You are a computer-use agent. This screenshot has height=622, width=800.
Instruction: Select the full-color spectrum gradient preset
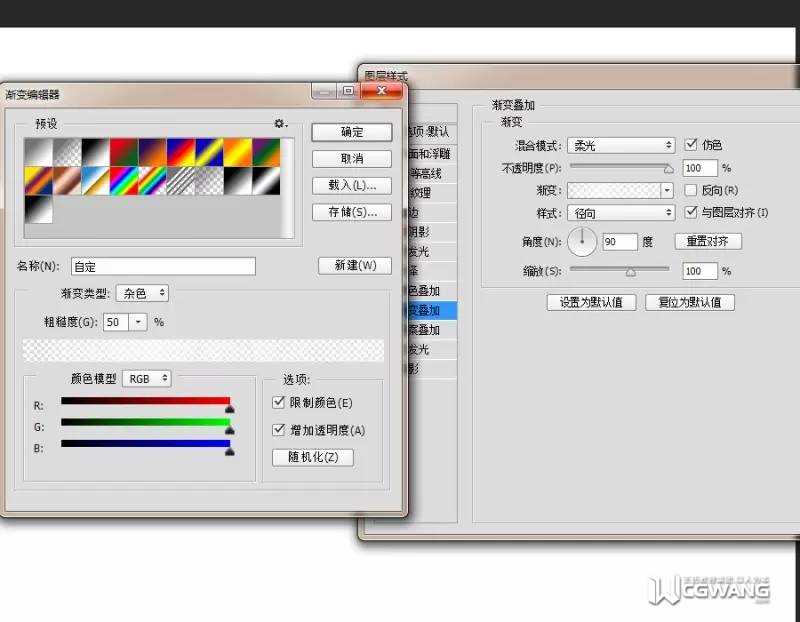click(x=124, y=181)
